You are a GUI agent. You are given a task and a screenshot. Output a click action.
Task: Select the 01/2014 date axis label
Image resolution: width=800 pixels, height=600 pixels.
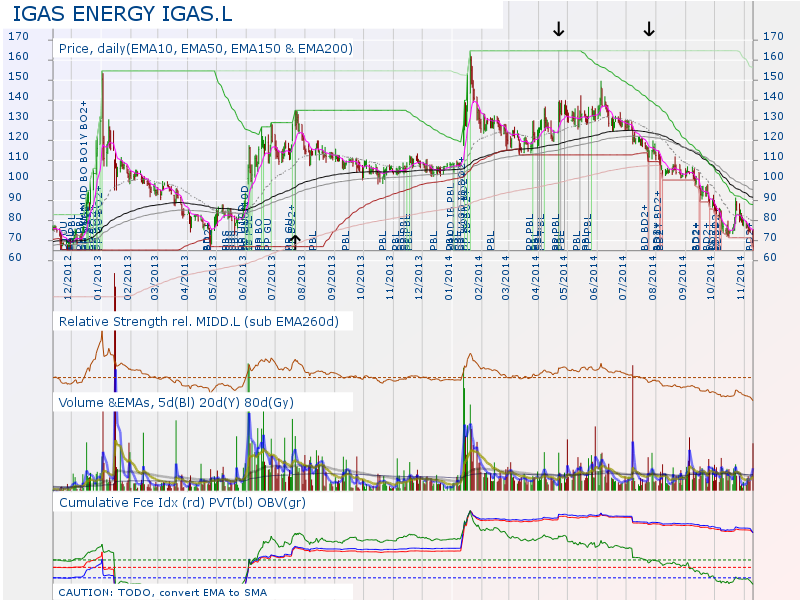(448, 278)
